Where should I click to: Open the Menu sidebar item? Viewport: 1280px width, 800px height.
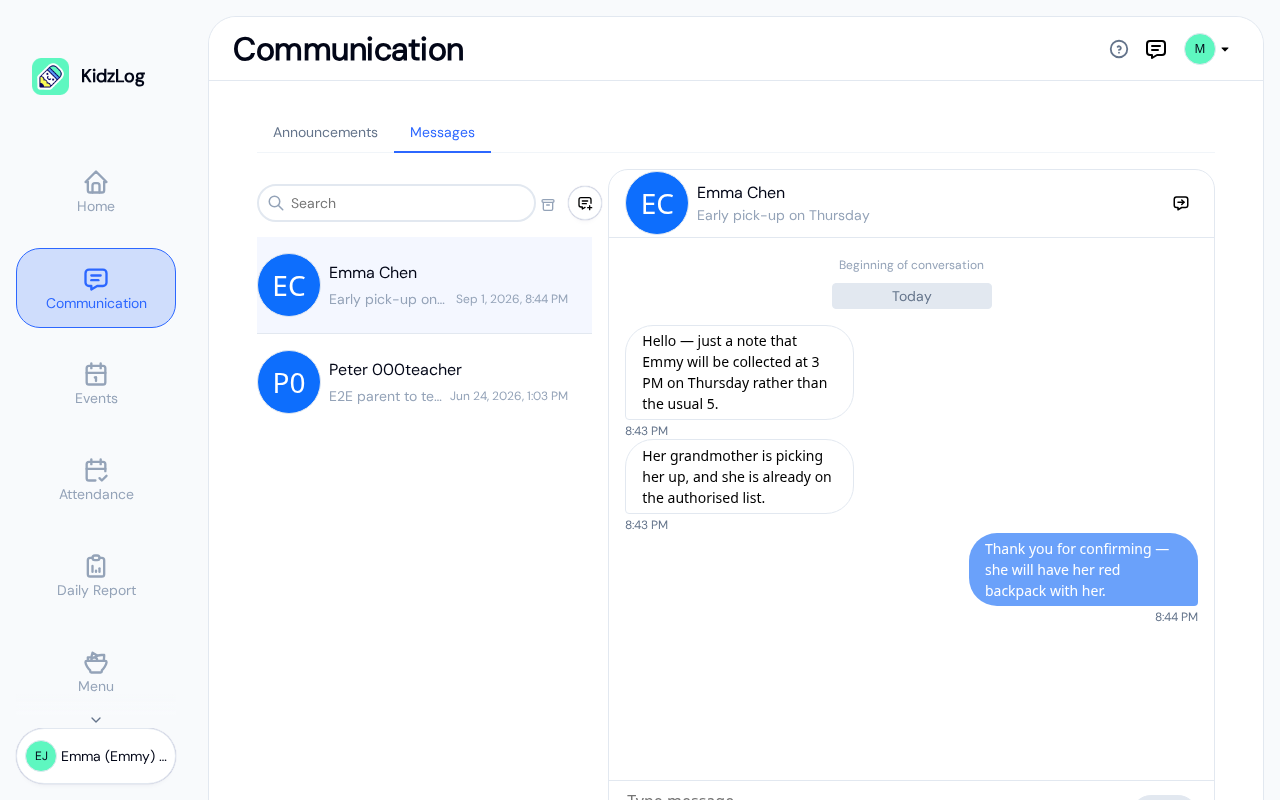[x=96, y=672]
